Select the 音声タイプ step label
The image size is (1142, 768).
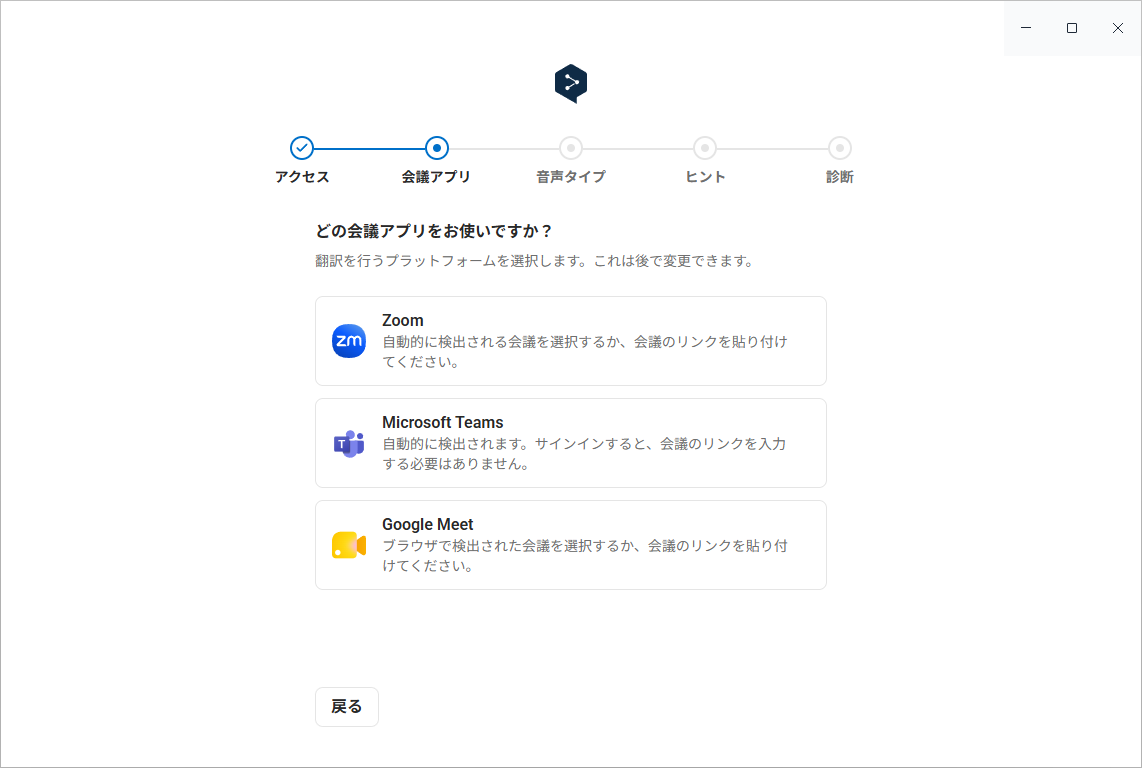(571, 177)
